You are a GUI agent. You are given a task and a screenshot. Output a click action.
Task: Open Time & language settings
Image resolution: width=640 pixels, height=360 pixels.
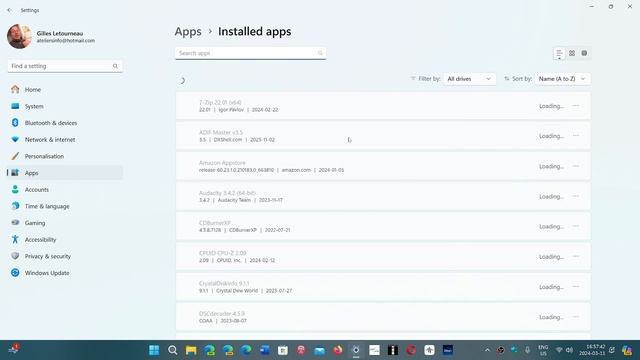pos(65,206)
